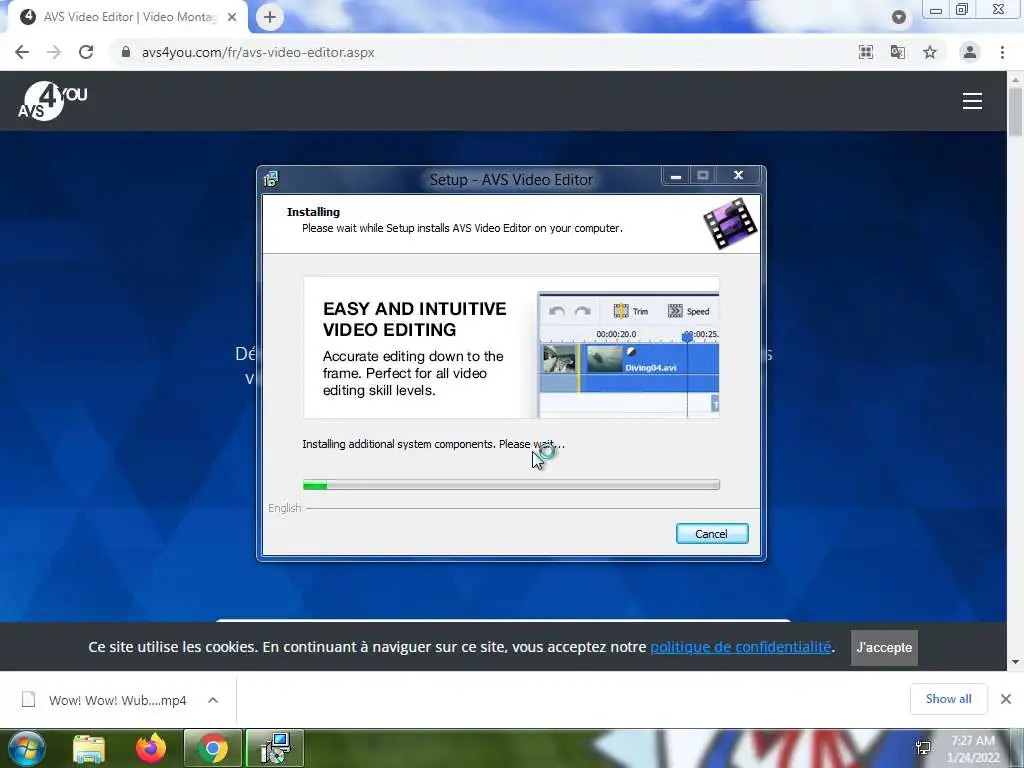The height and width of the screenshot is (768, 1024).
Task: Click Show all downloads button
Action: click(948, 699)
